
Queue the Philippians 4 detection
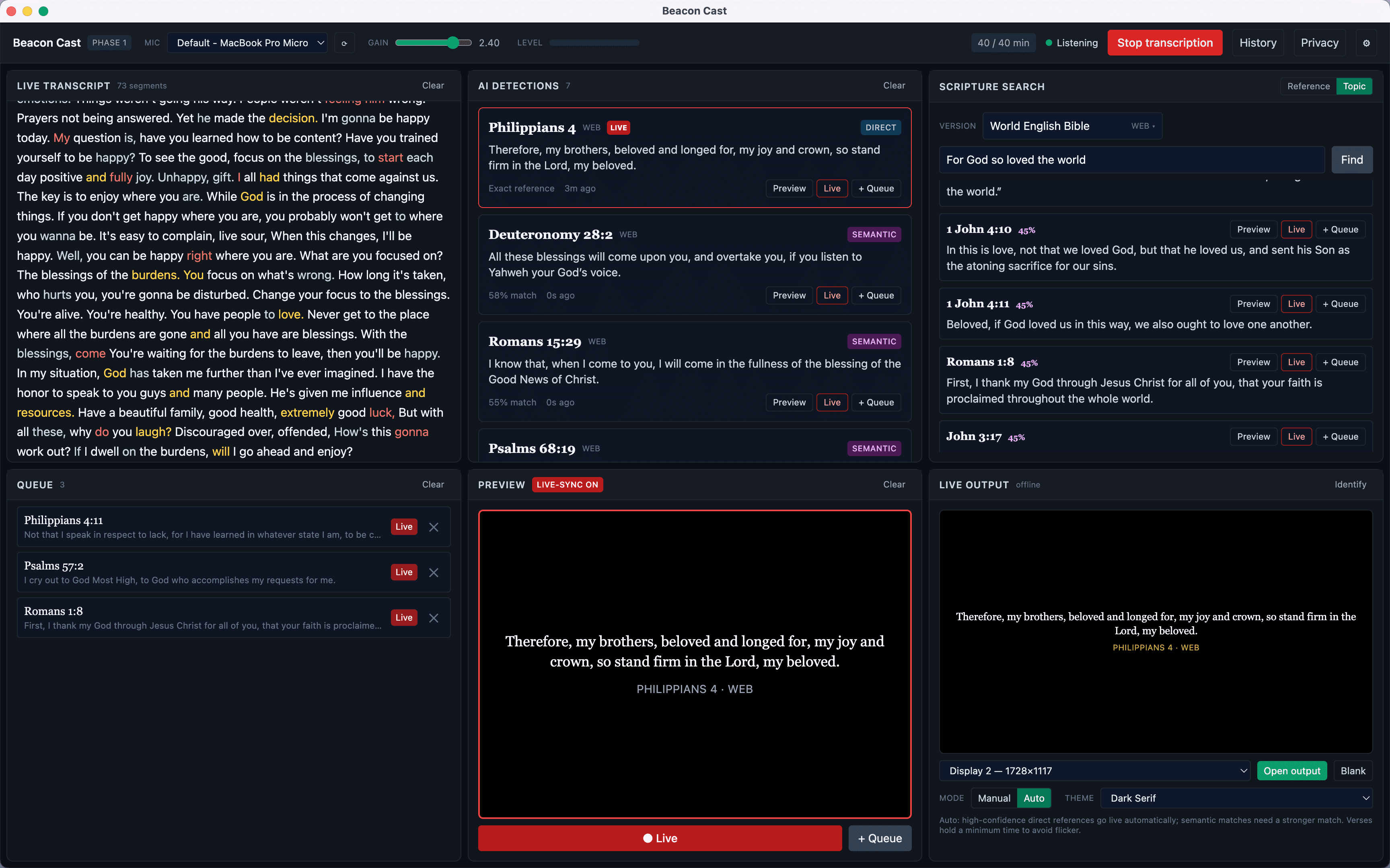click(876, 188)
